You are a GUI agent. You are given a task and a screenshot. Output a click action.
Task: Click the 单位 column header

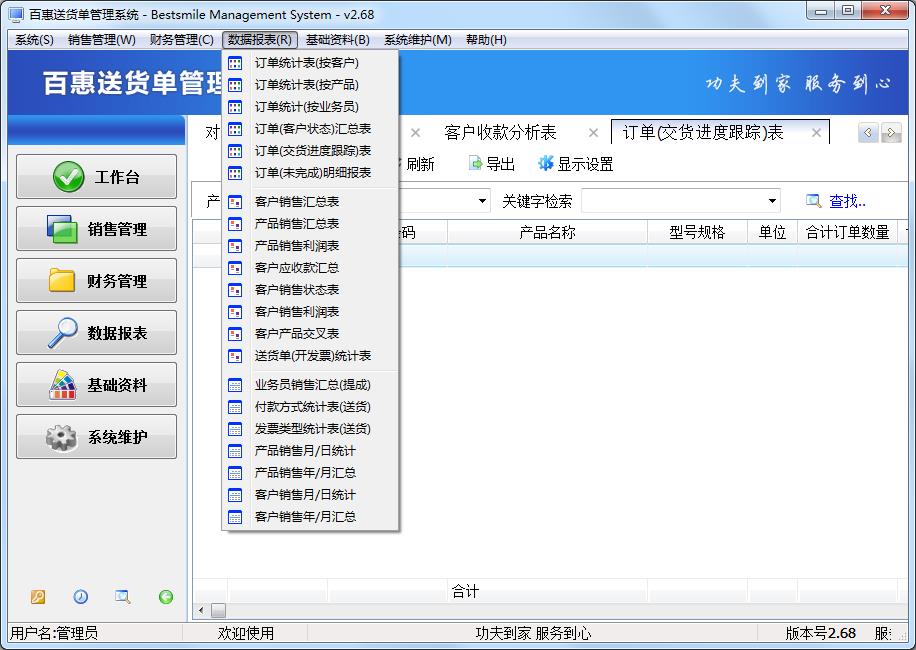click(772, 232)
